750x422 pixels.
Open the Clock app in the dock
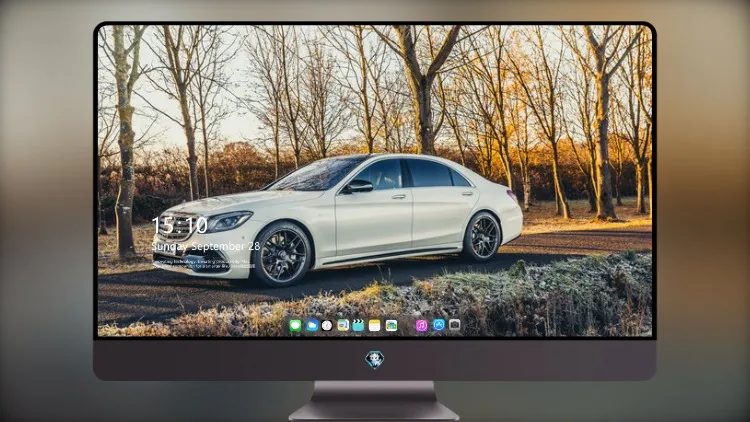pyautogui.click(x=327, y=325)
